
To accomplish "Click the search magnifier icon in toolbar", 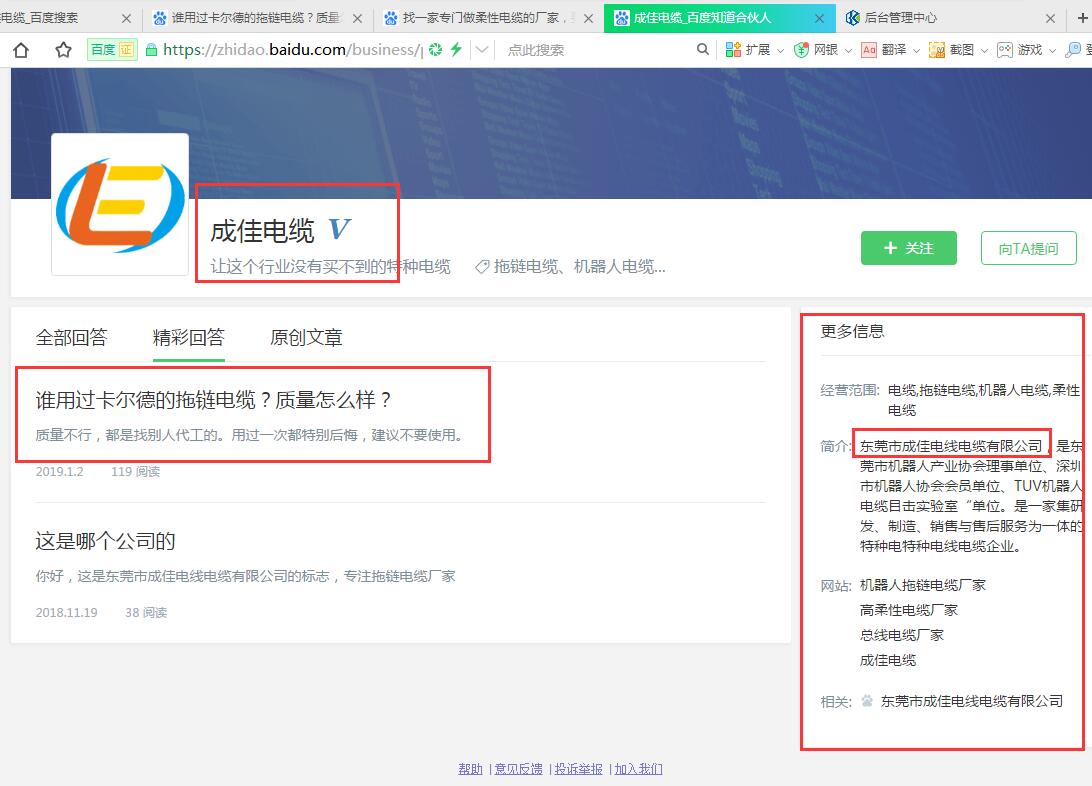I will tap(703, 50).
